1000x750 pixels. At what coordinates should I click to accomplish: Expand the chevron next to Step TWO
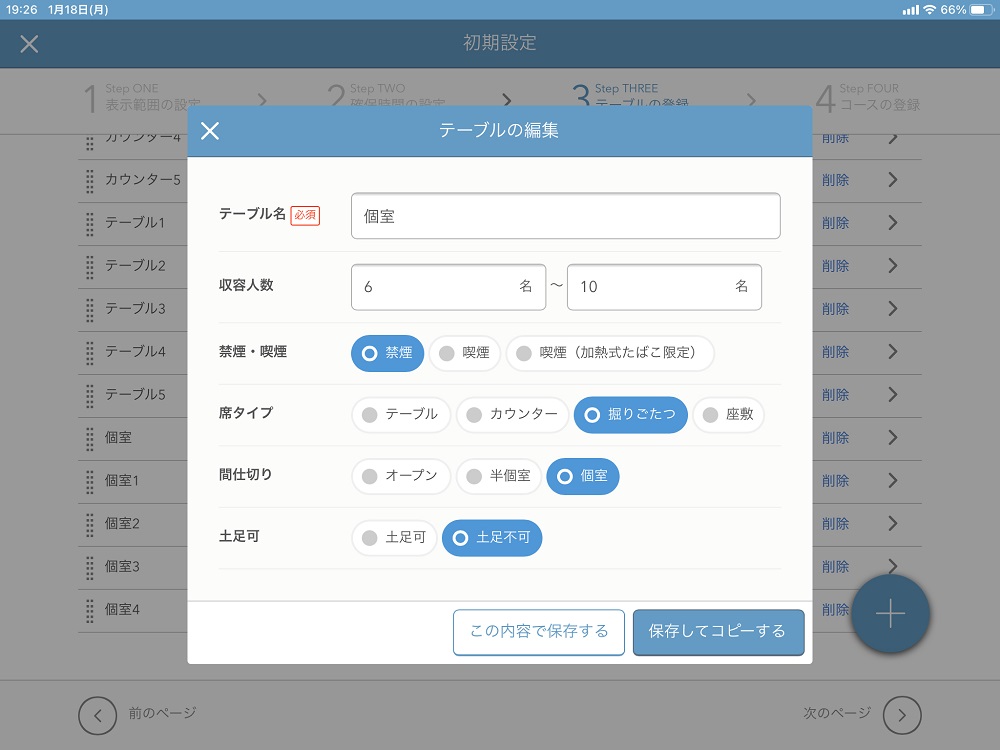pos(506,101)
